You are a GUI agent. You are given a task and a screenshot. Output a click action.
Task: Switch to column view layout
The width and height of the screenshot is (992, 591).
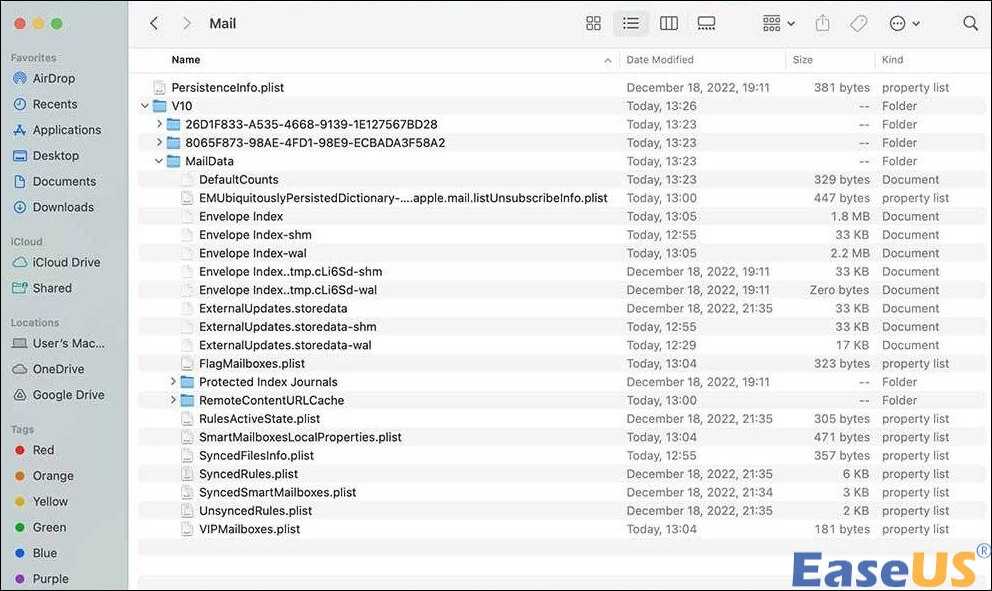point(669,23)
